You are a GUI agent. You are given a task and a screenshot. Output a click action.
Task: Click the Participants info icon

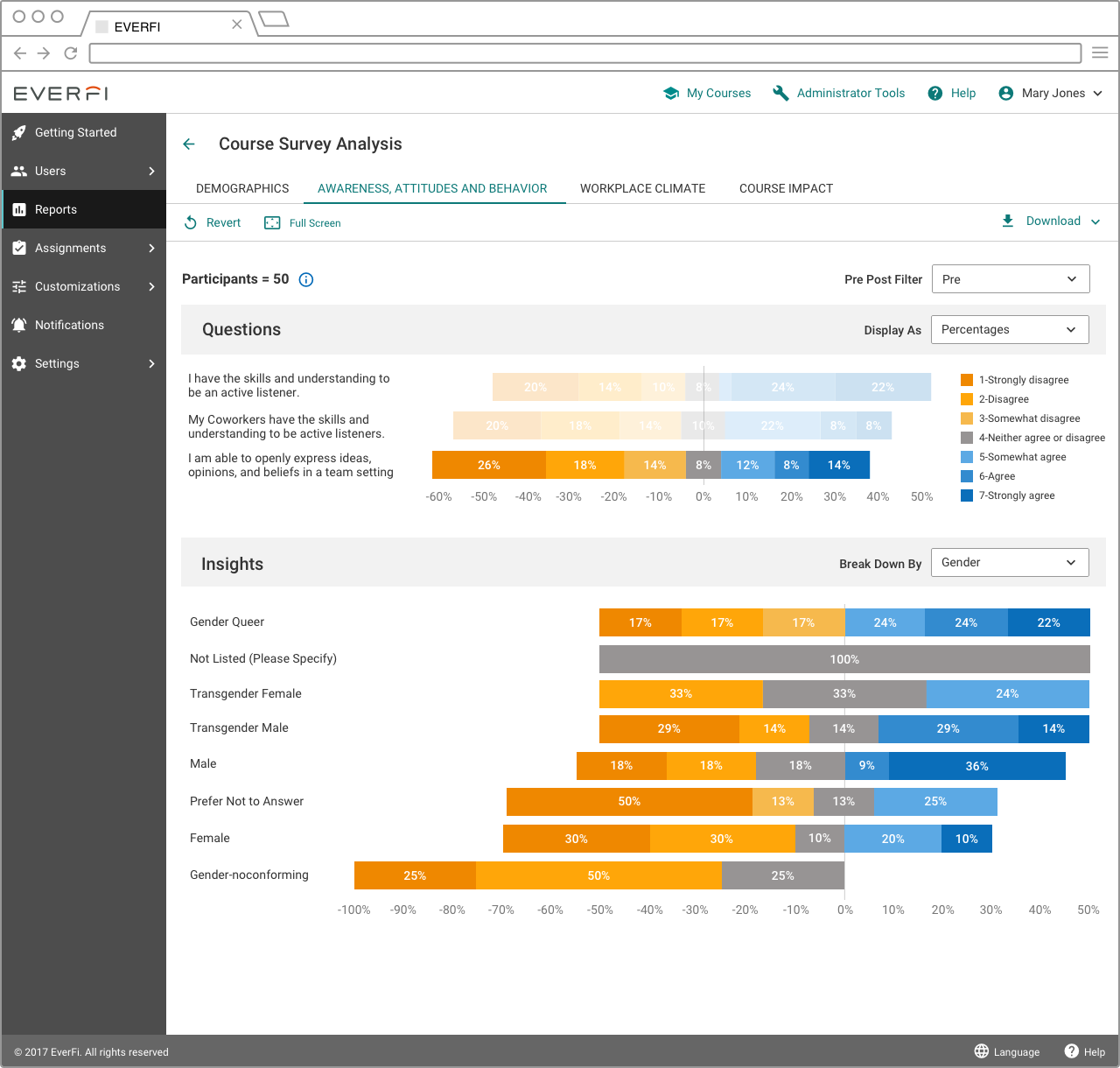[x=306, y=280]
